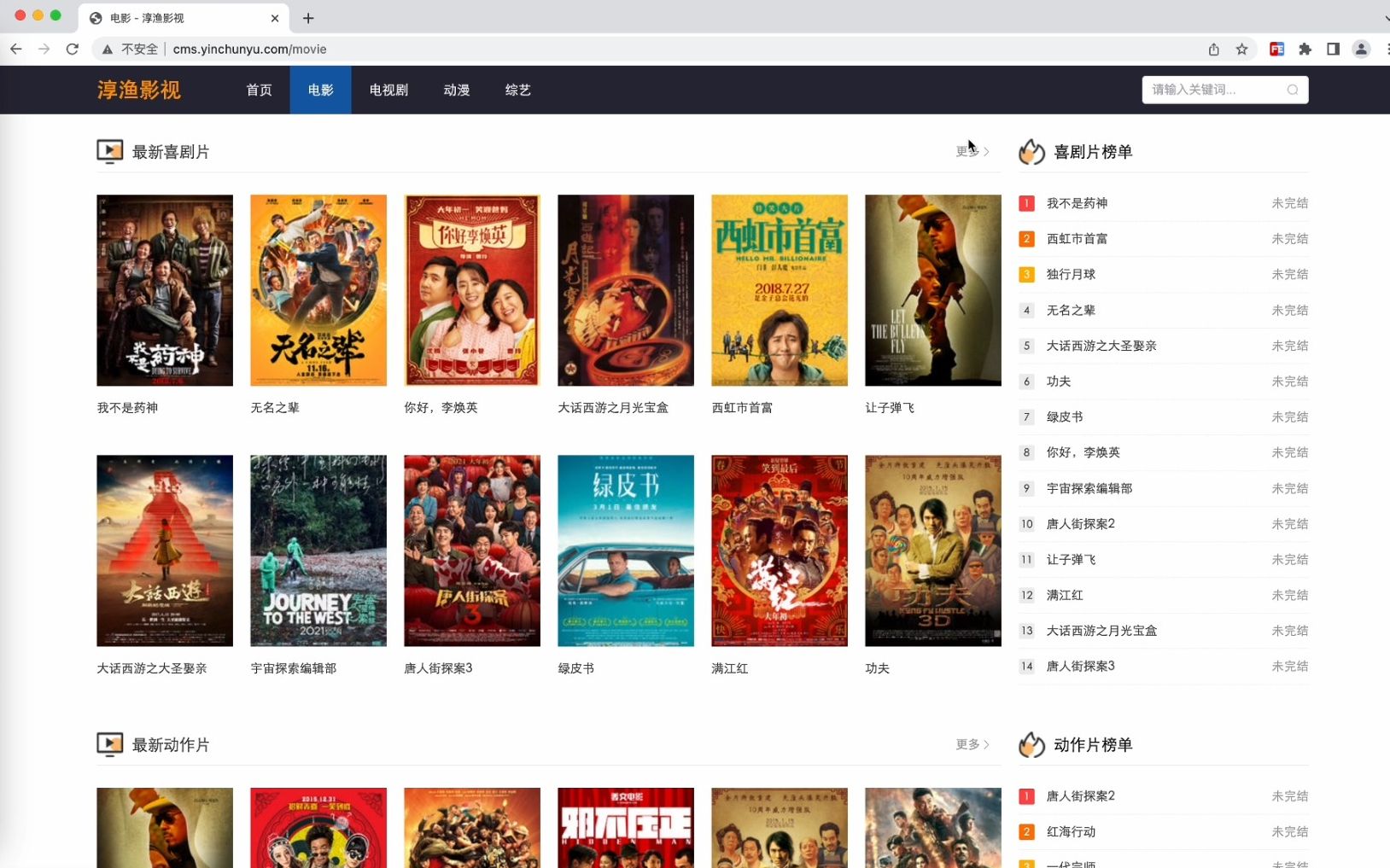Select the 电影 navigation tab
Viewport: 1390px width, 868px height.
point(320,90)
